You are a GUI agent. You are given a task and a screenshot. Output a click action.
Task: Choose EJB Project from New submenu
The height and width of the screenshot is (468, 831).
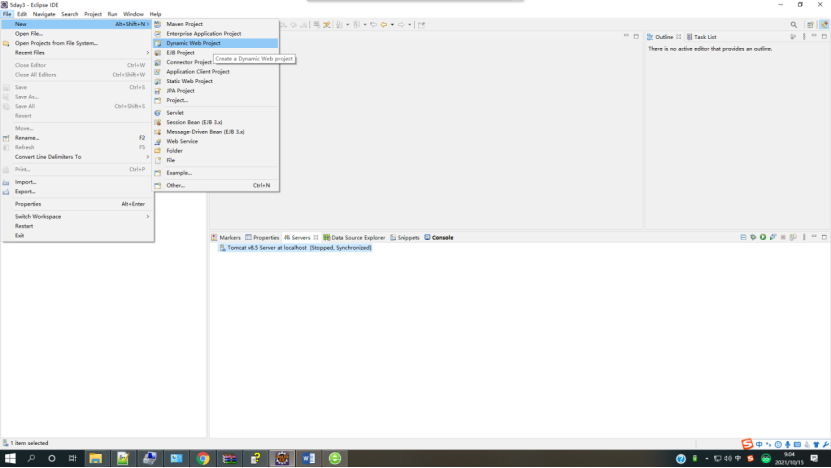tap(215, 52)
